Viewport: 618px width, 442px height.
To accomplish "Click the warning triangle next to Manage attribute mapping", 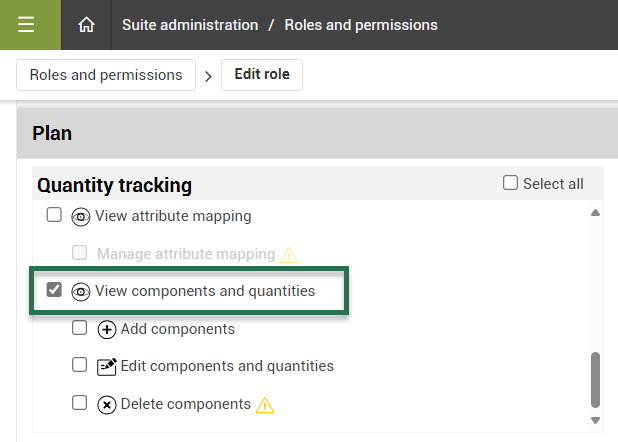I will pos(289,254).
